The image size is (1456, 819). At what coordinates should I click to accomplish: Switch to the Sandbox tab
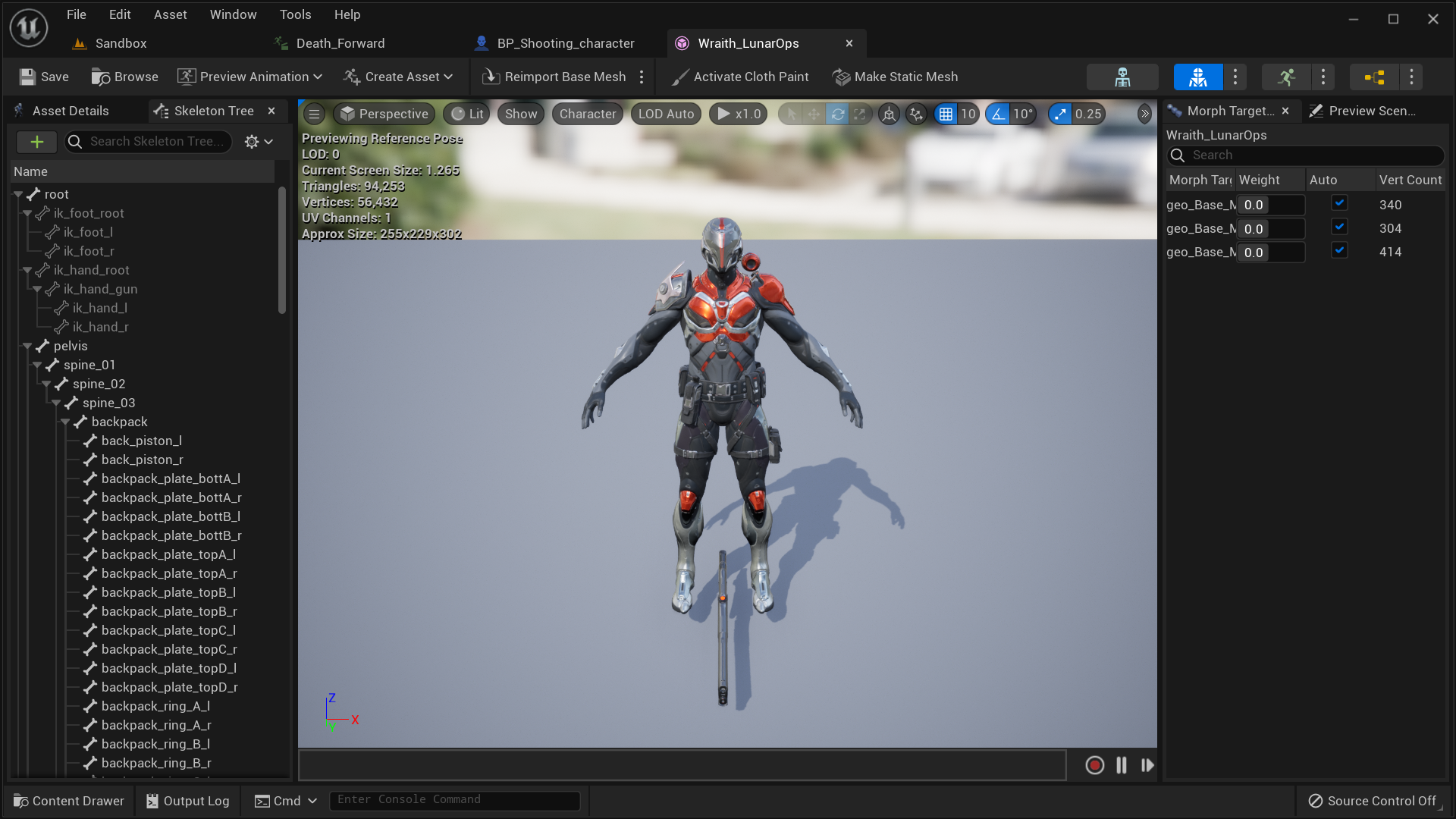(110, 43)
